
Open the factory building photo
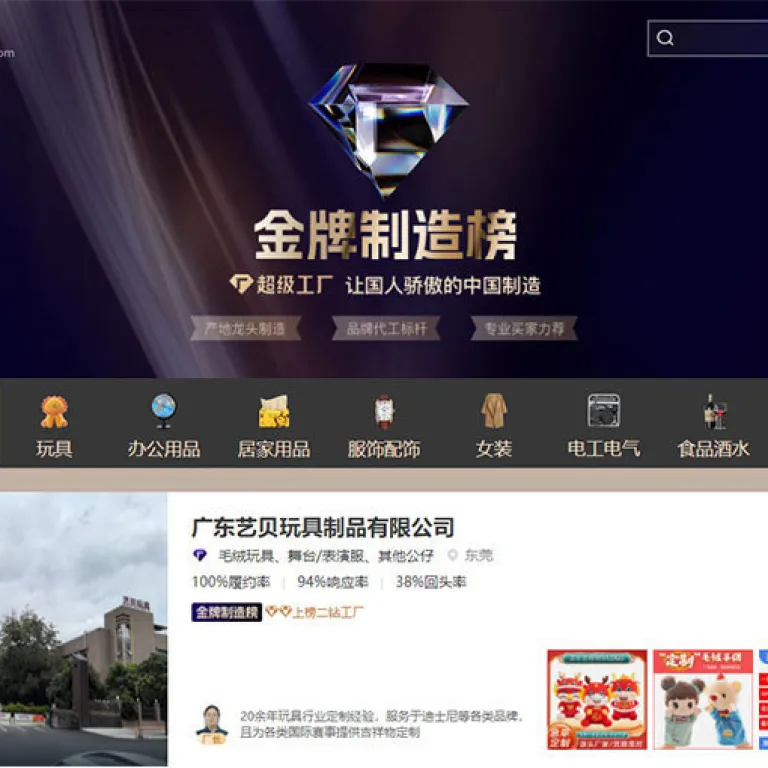tap(83, 629)
